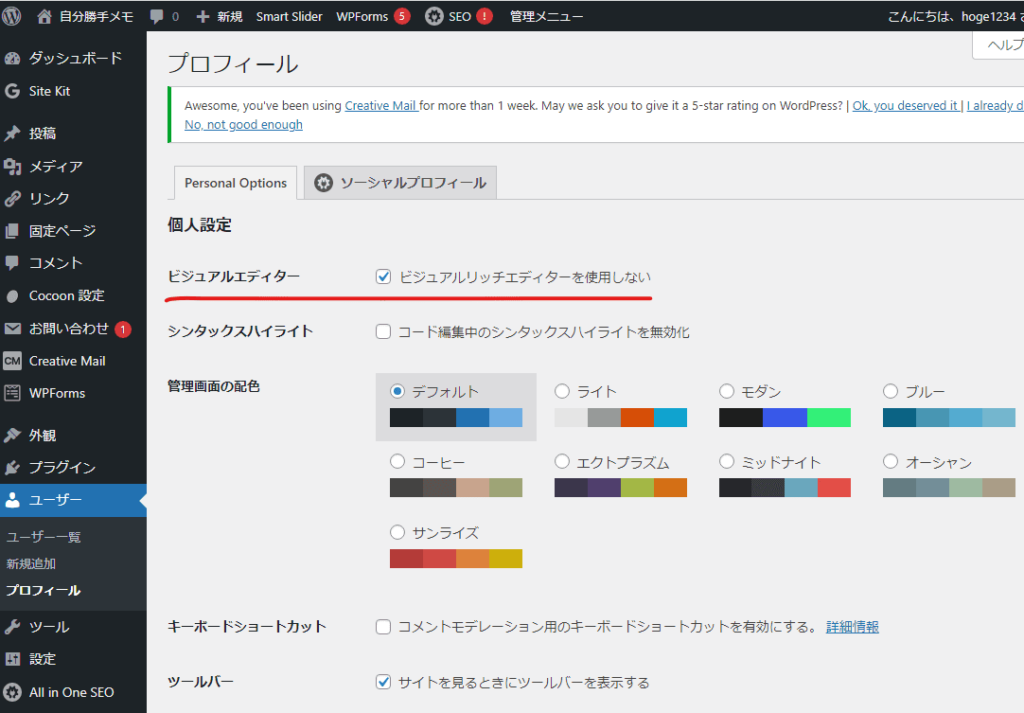
Task: Uncheck the disable visual rich editor checkbox
Action: pyautogui.click(x=383, y=277)
